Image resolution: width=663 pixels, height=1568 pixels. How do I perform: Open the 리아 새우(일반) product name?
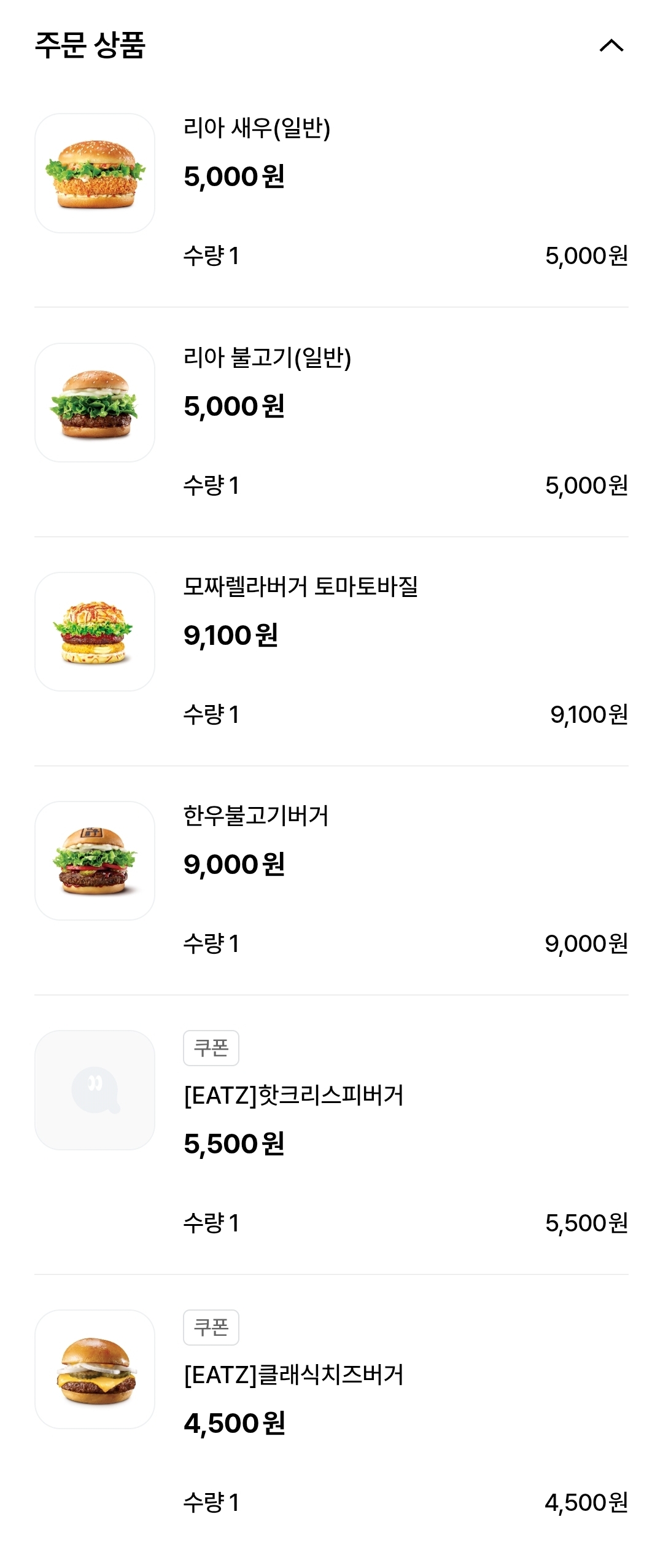click(x=257, y=128)
